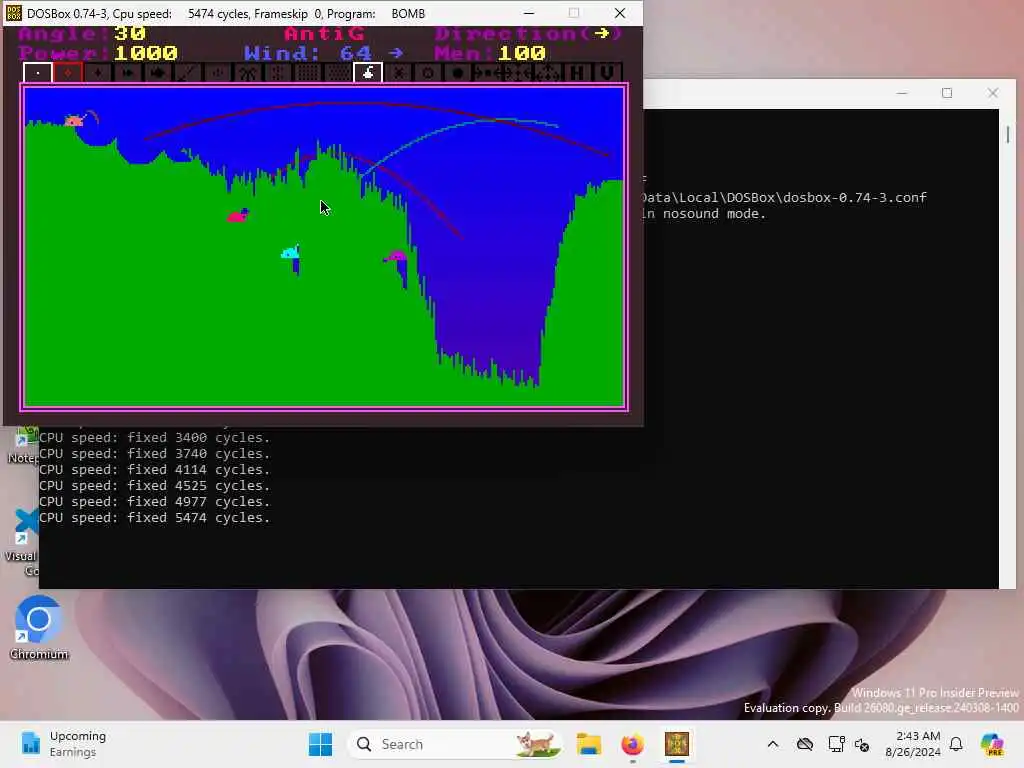Select the small dot weapon slot
Viewport: 1024px width, 768px height.
(x=38, y=72)
